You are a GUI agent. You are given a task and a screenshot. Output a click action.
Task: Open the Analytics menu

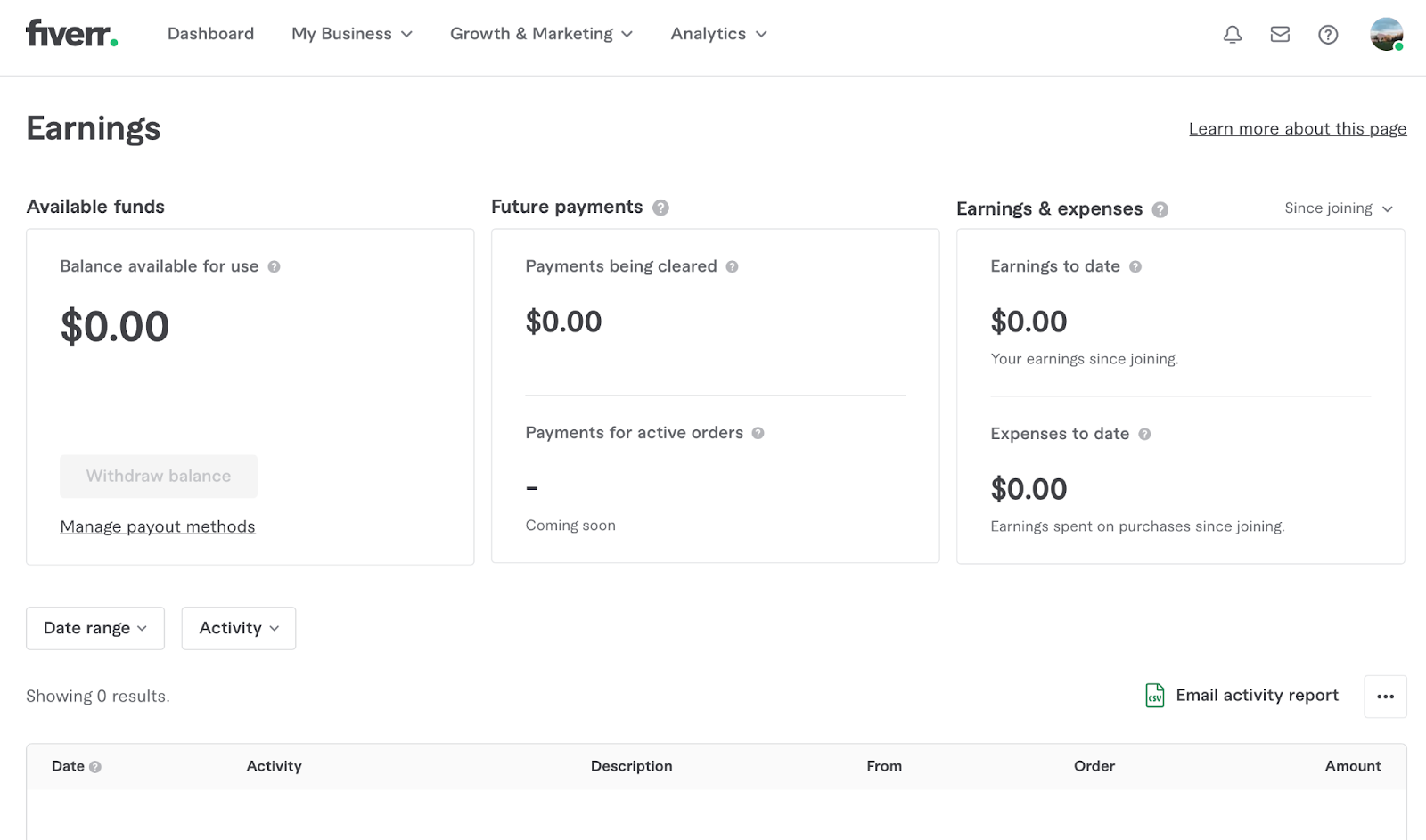point(718,34)
